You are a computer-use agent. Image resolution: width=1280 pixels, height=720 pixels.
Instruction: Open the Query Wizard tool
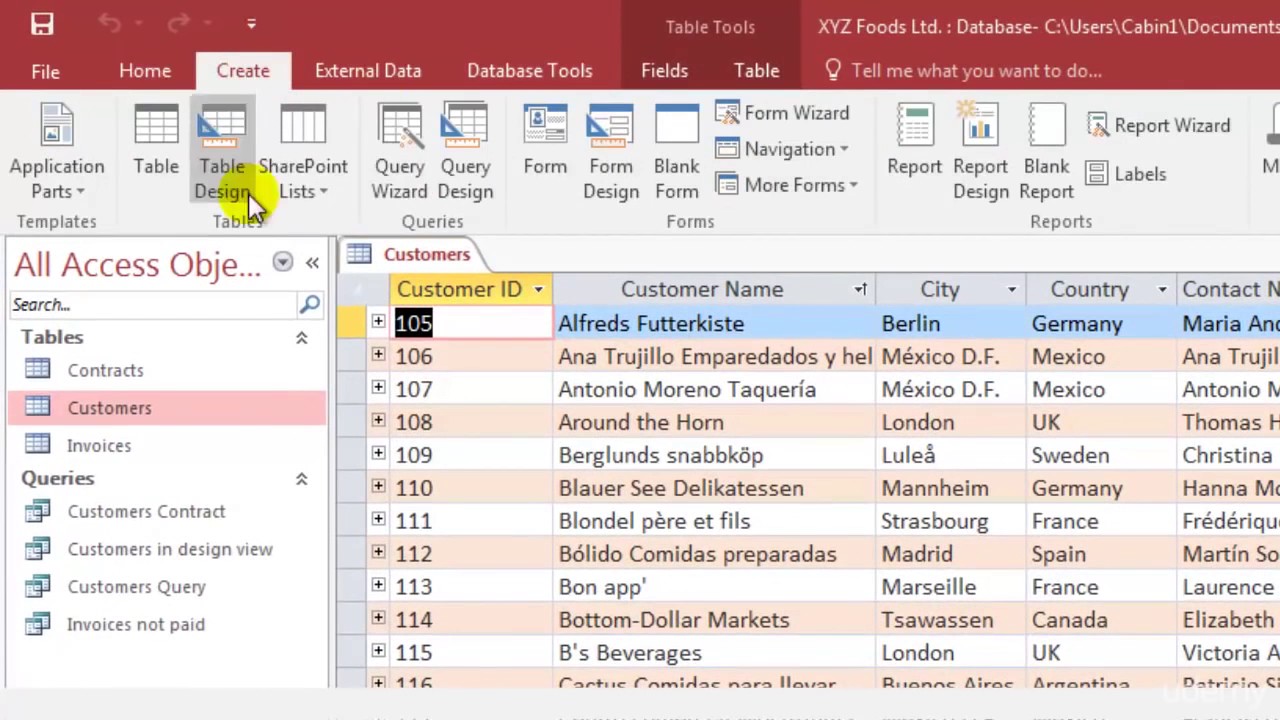(x=399, y=150)
